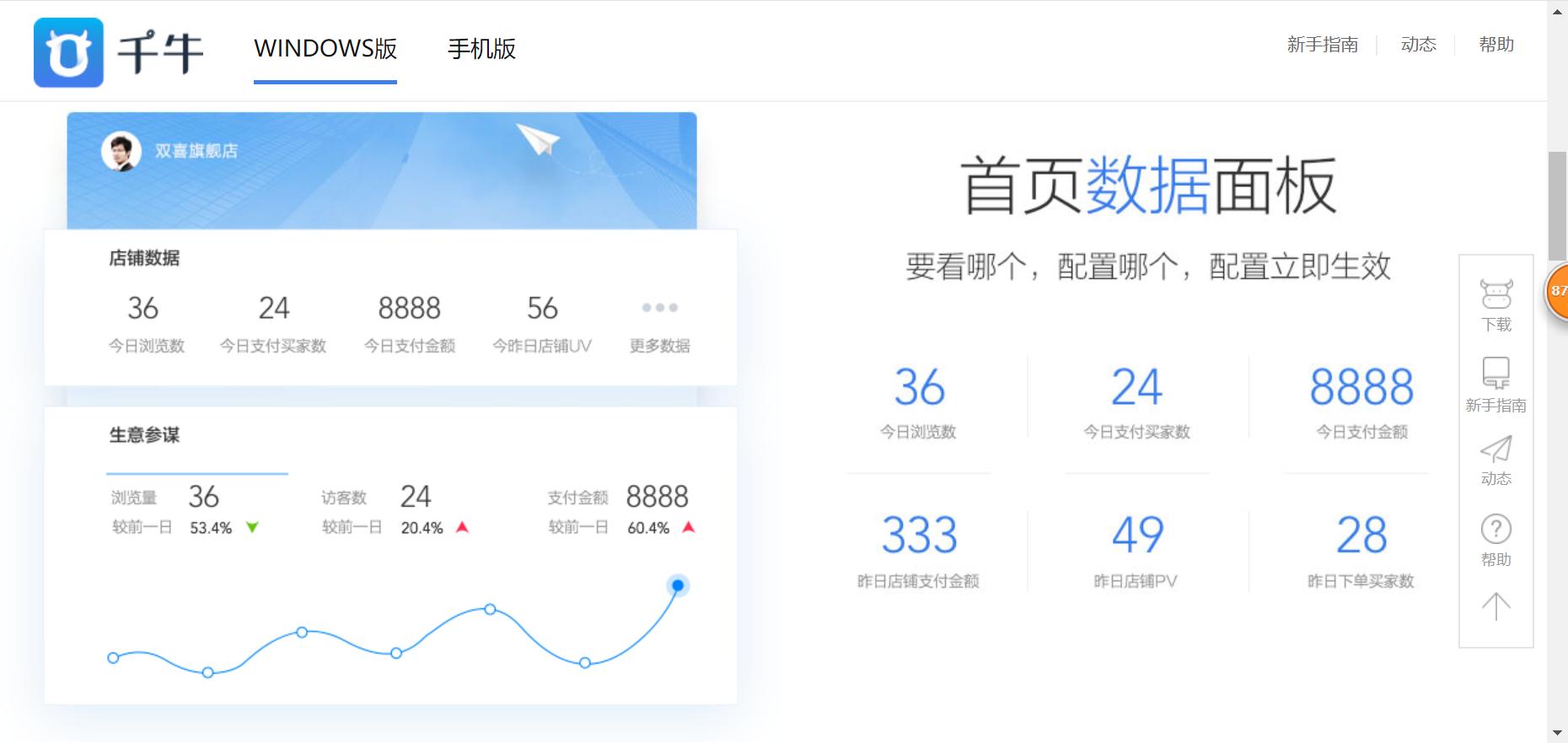Click the 双喜旗舰店 shop avatar
The image size is (1568, 743).
pos(121,152)
